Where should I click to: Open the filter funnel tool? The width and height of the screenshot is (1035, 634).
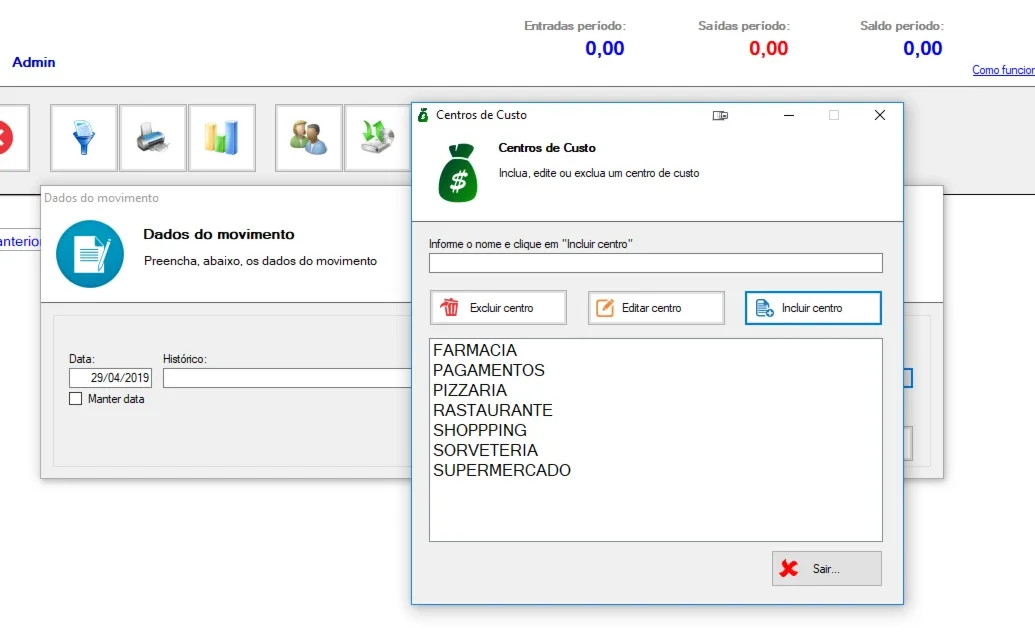tap(84, 137)
